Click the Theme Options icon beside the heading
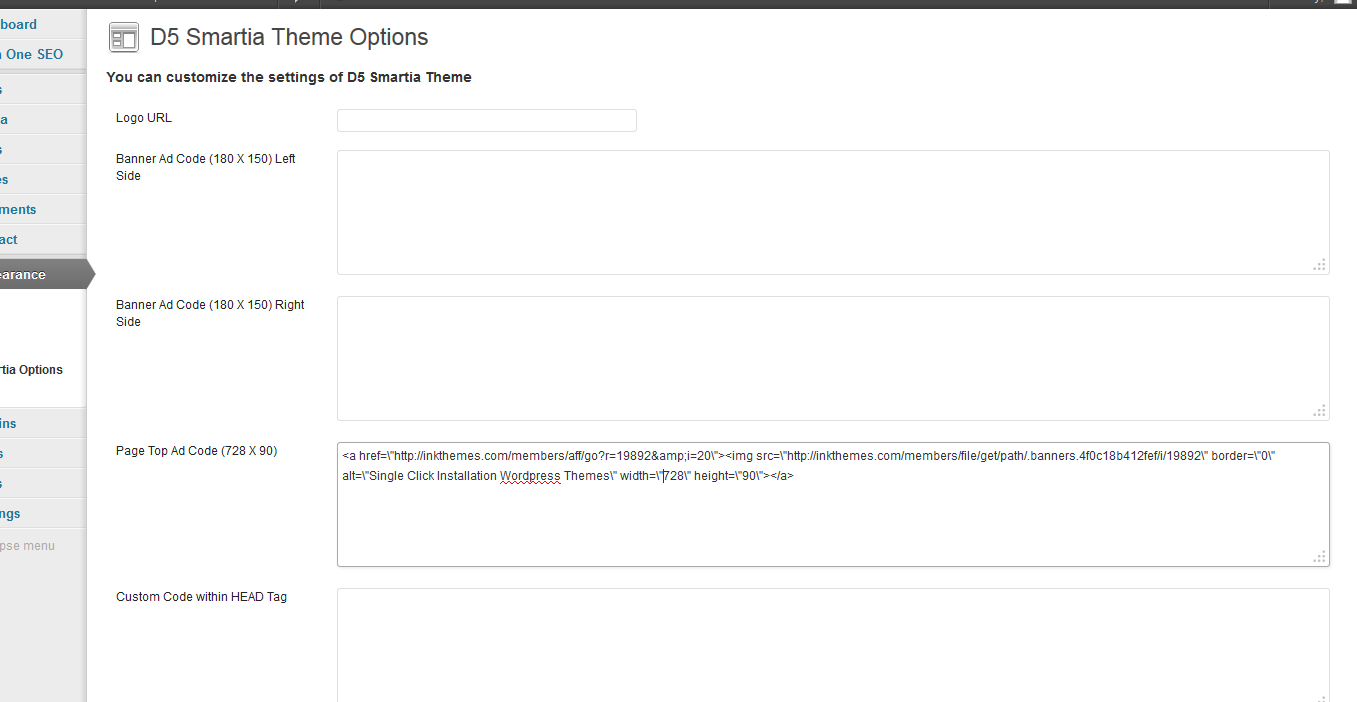The image size is (1357, 702). tap(124, 38)
